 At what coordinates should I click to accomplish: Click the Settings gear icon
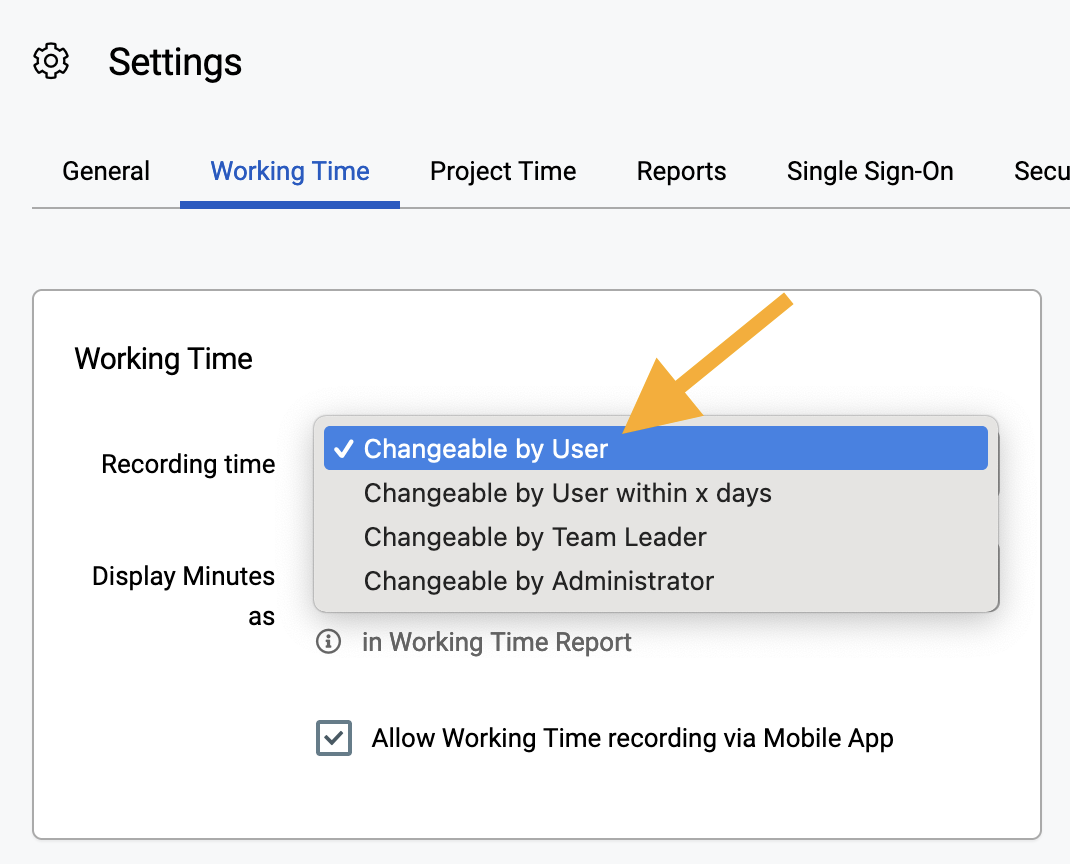pos(51,61)
